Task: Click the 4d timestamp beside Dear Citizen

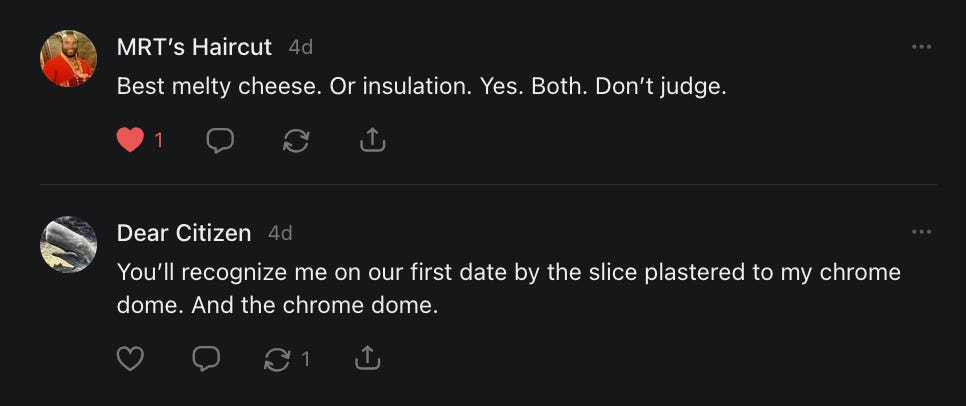Action: 280,233
